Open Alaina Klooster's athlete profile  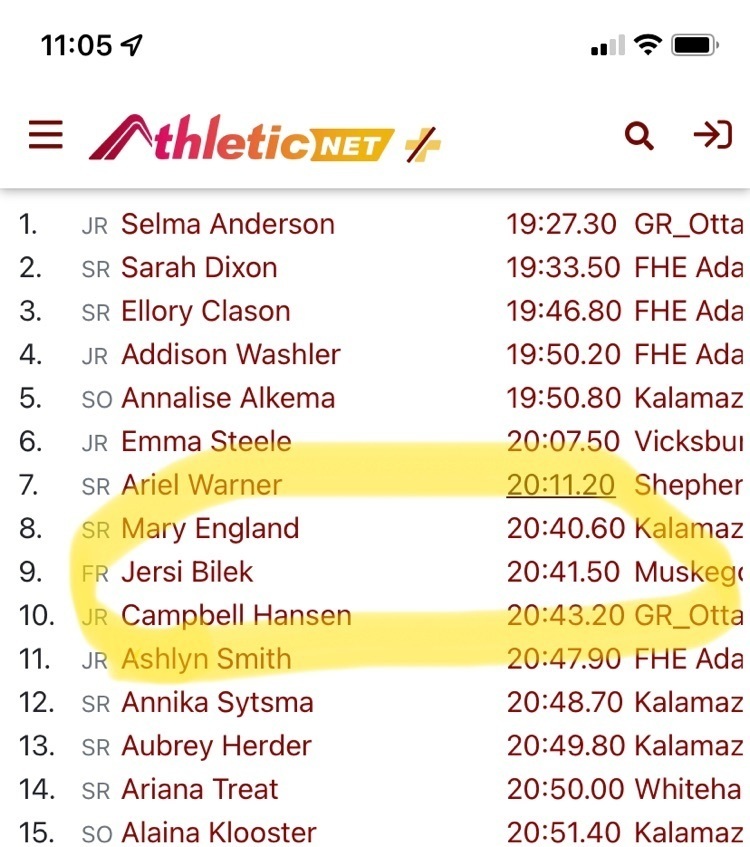click(x=219, y=832)
